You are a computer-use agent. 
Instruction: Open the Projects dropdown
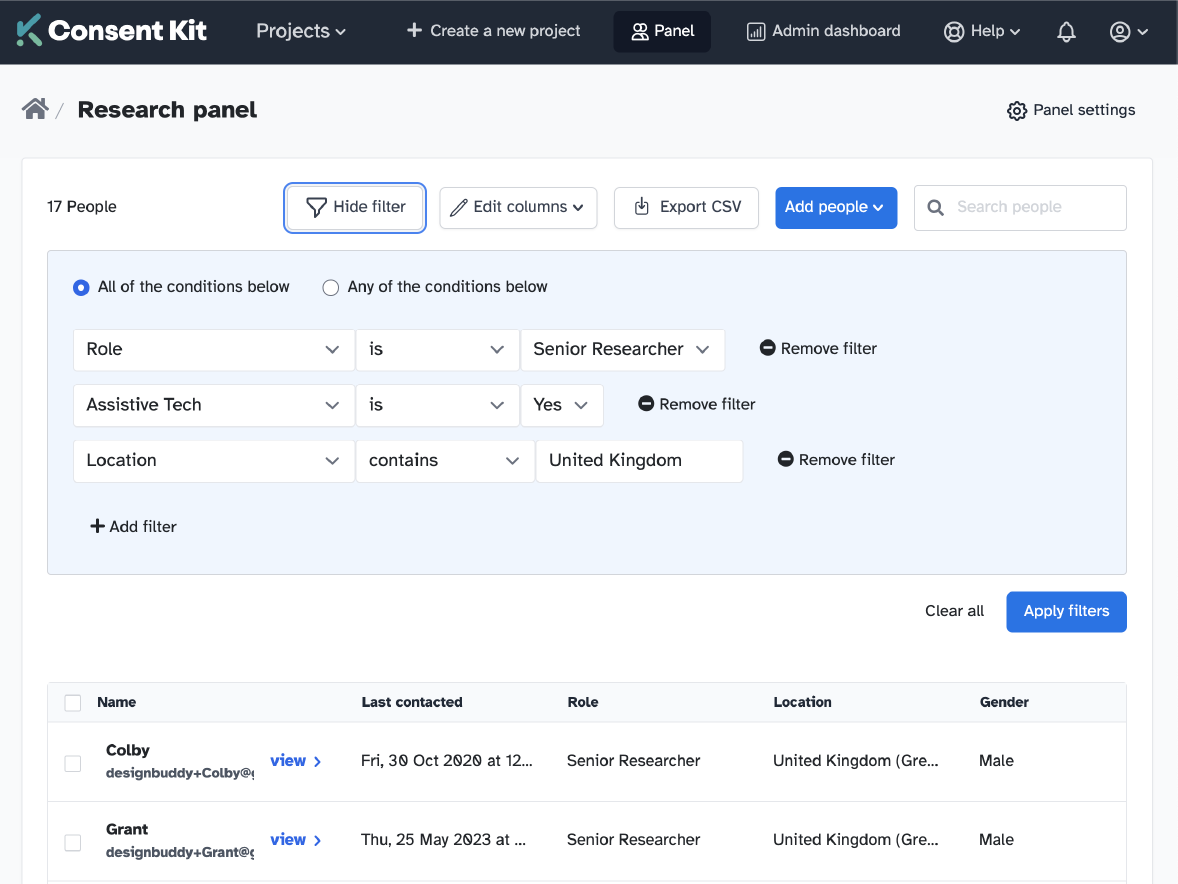pos(300,31)
